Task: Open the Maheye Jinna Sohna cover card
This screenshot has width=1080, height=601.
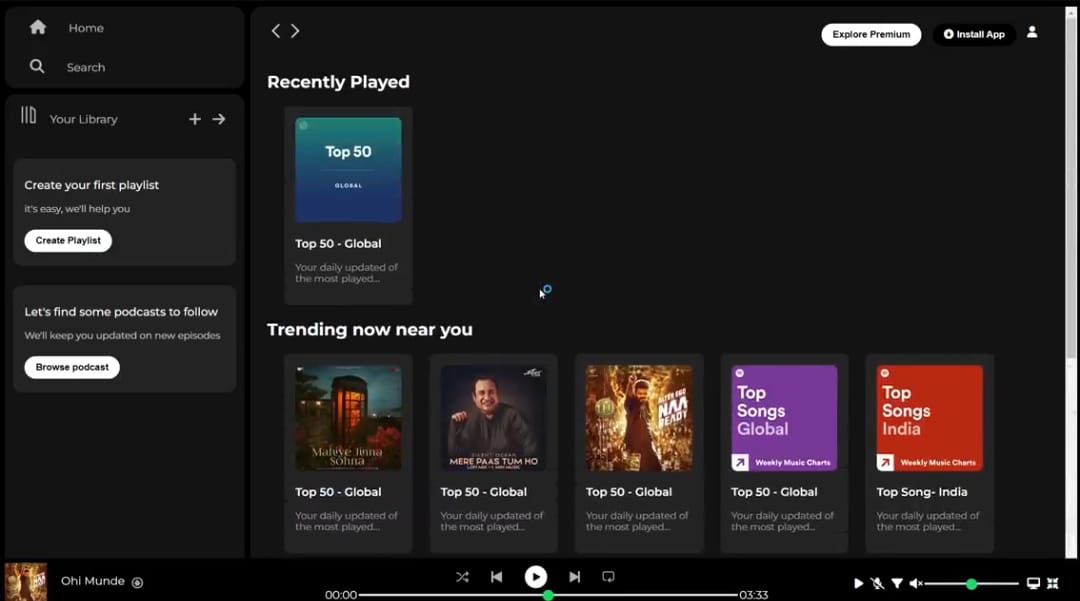Action: point(349,418)
